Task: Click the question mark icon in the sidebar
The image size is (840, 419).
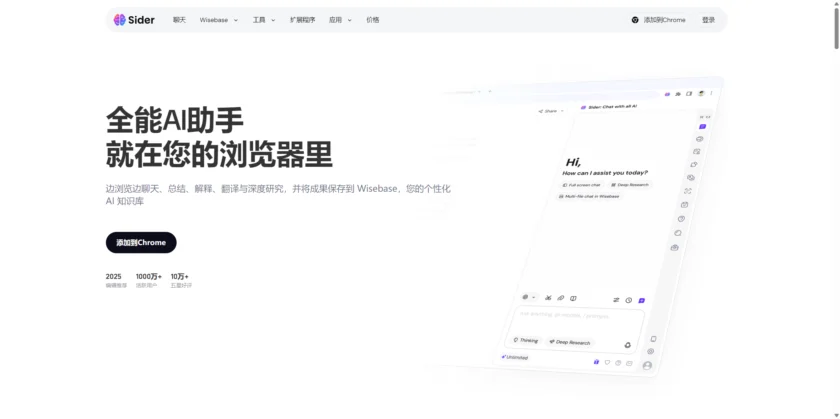Action: 681,219
